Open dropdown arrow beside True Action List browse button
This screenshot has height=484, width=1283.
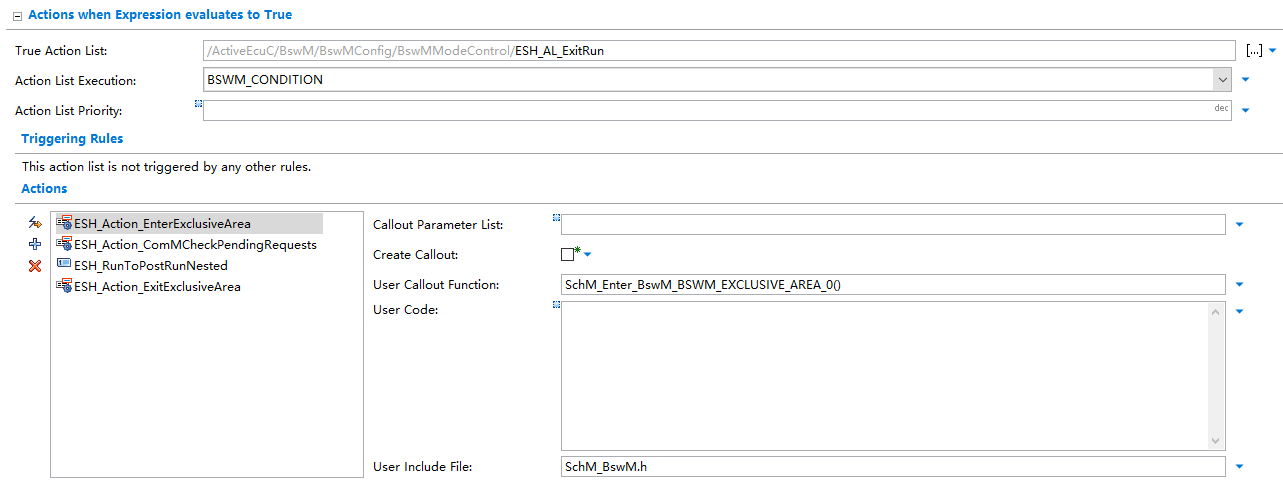pyautogui.click(x=1273, y=51)
